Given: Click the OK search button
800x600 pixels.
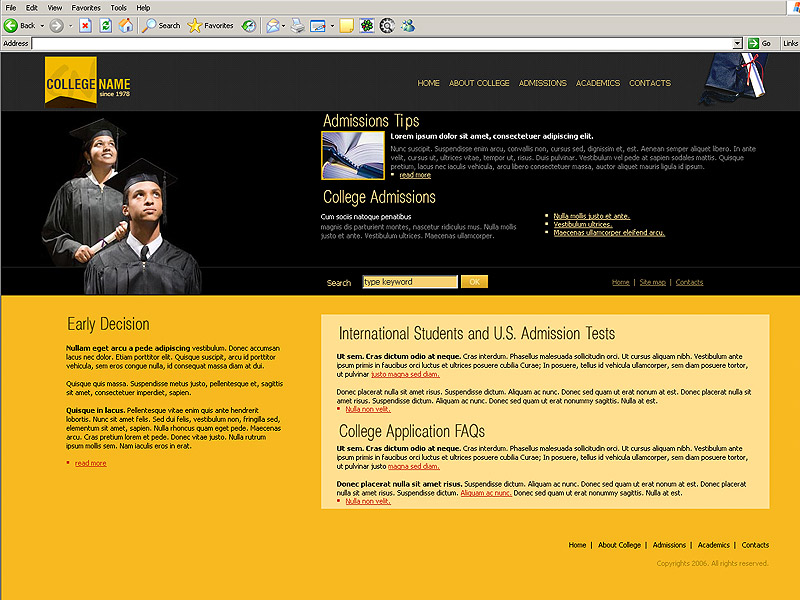Looking at the screenshot, I should click(x=475, y=282).
